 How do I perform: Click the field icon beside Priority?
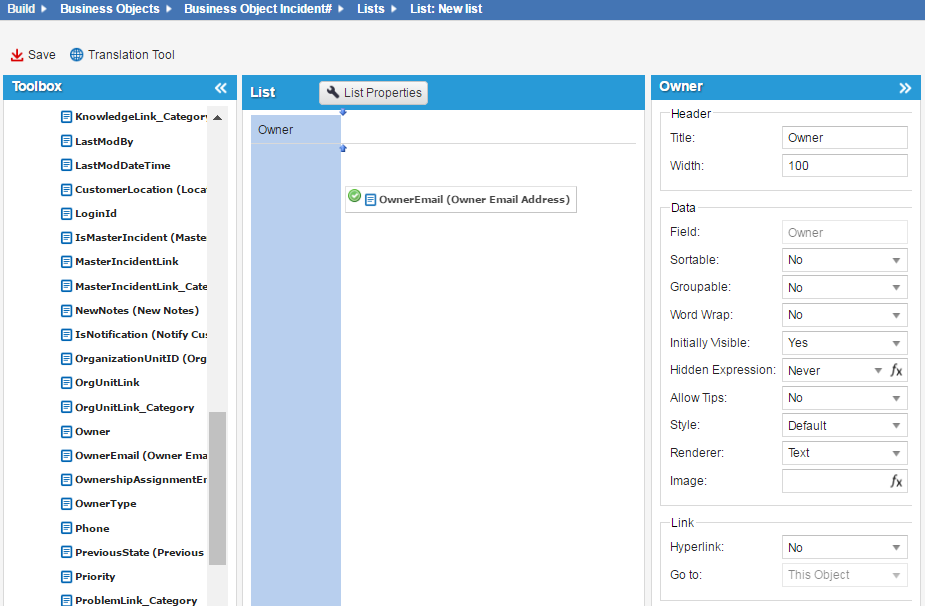click(x=67, y=577)
